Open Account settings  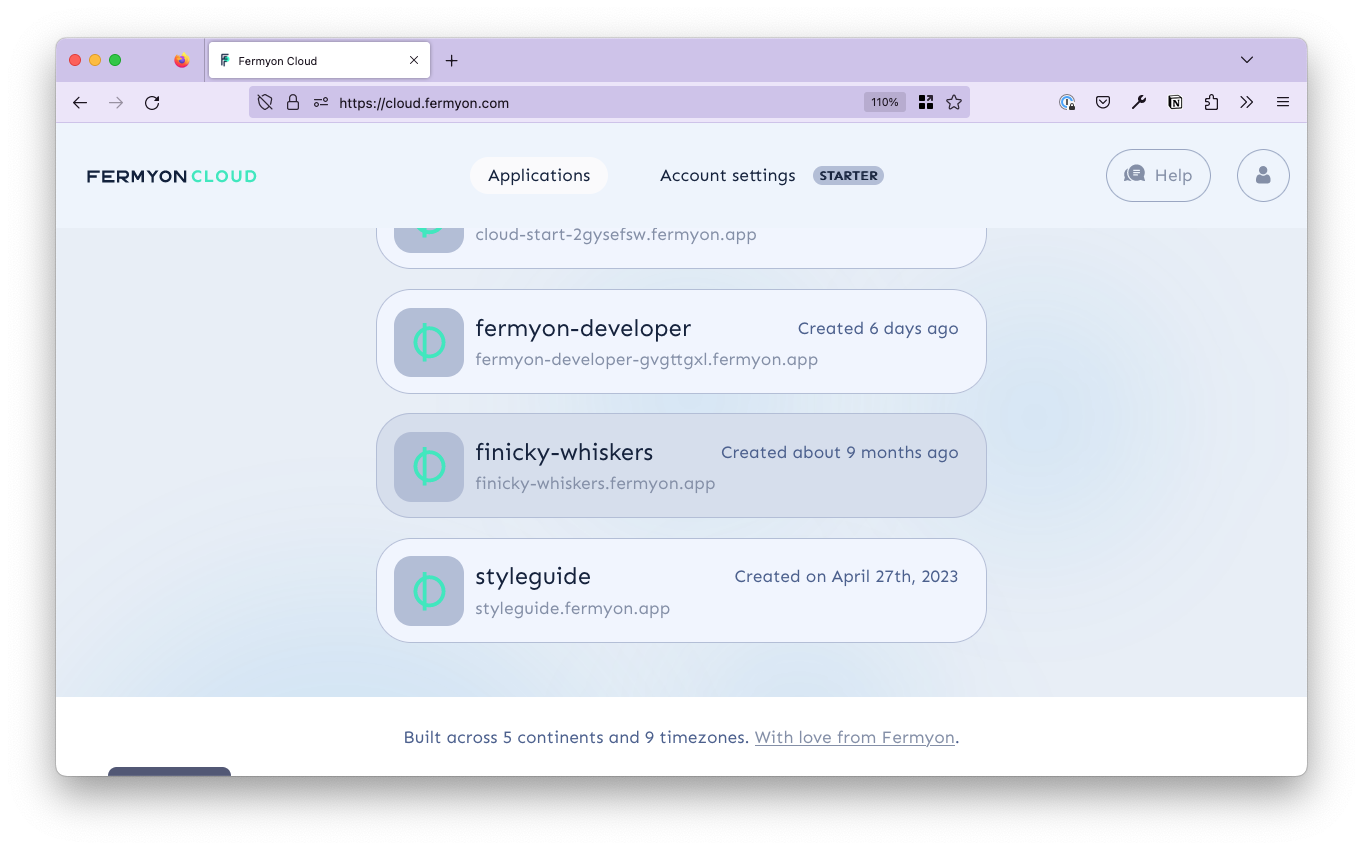point(728,175)
